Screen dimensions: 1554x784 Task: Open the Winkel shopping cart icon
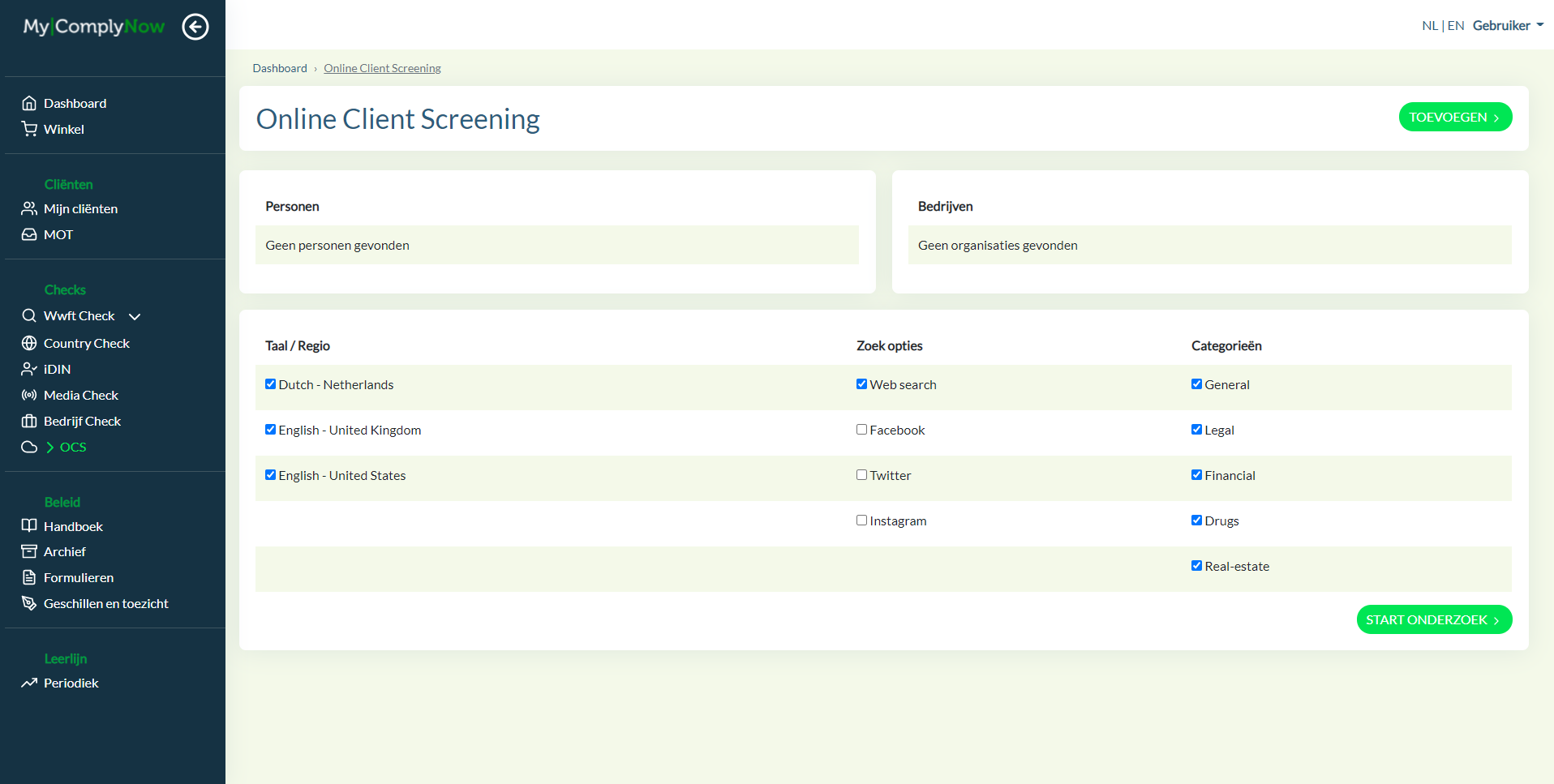(x=29, y=129)
